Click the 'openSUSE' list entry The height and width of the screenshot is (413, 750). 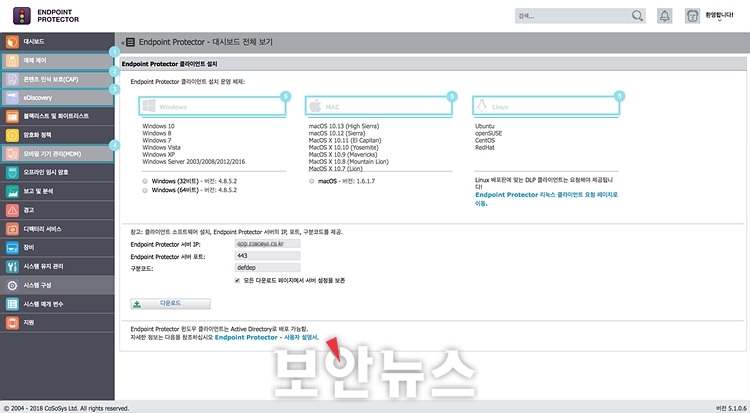coord(488,134)
